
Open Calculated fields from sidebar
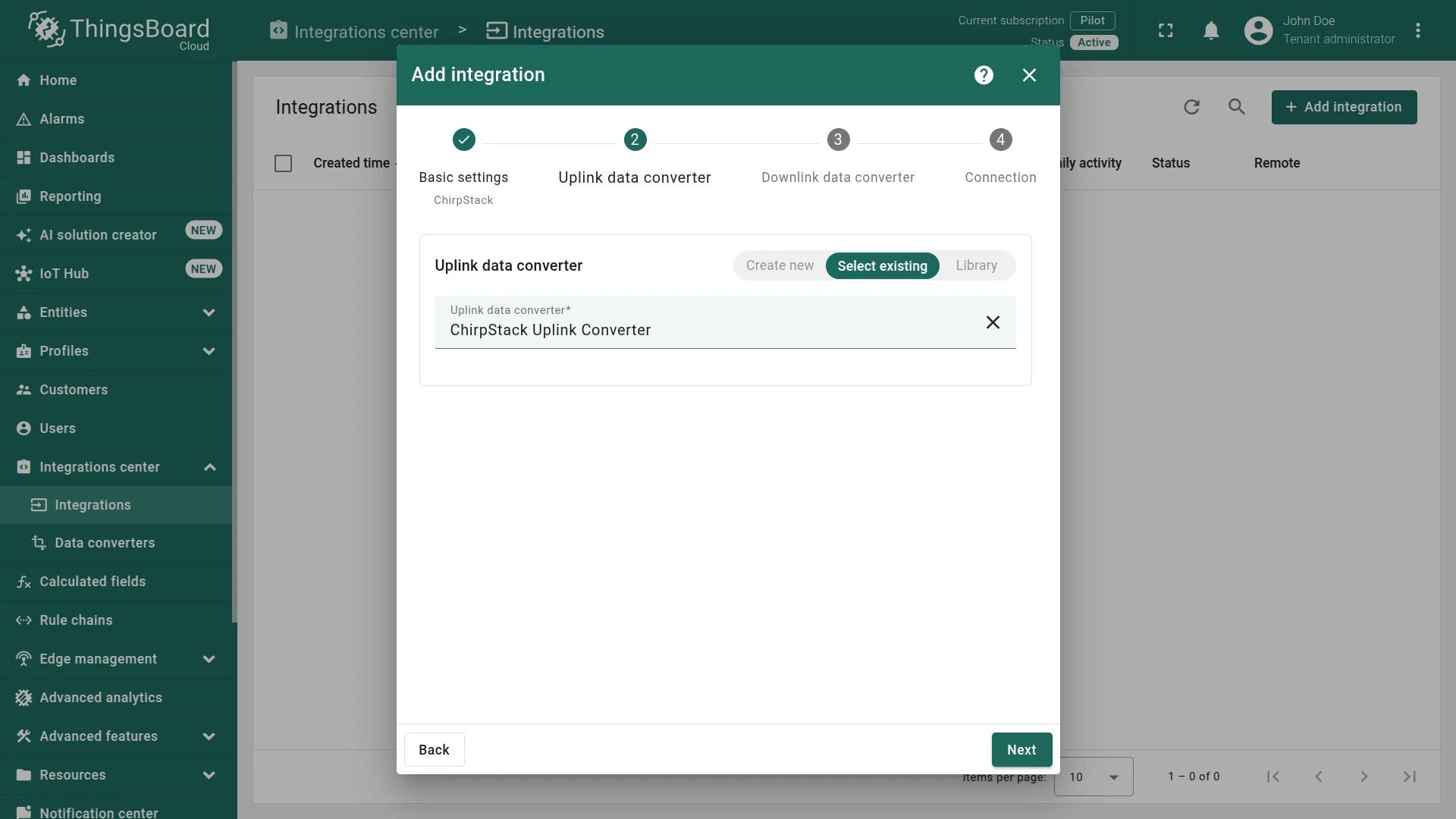click(x=116, y=582)
